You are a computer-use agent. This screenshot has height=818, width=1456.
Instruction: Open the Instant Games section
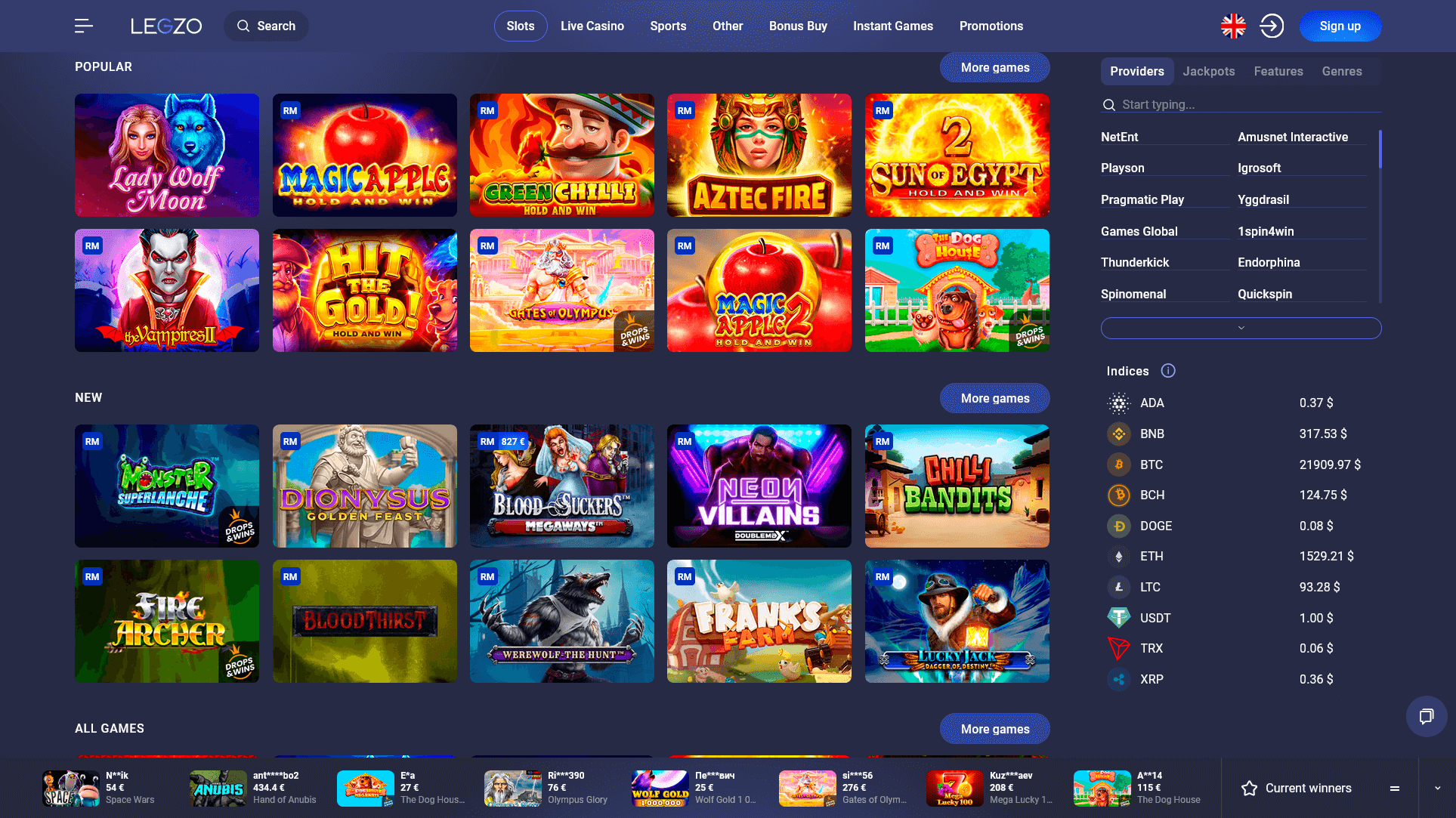[893, 26]
